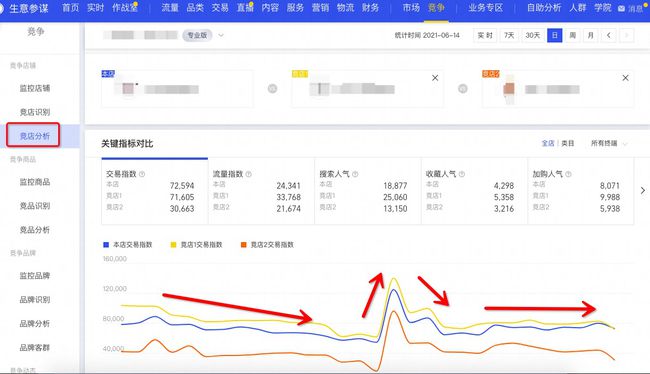Go to the previous date period
This screenshot has height=374, width=650.
click(x=609, y=35)
